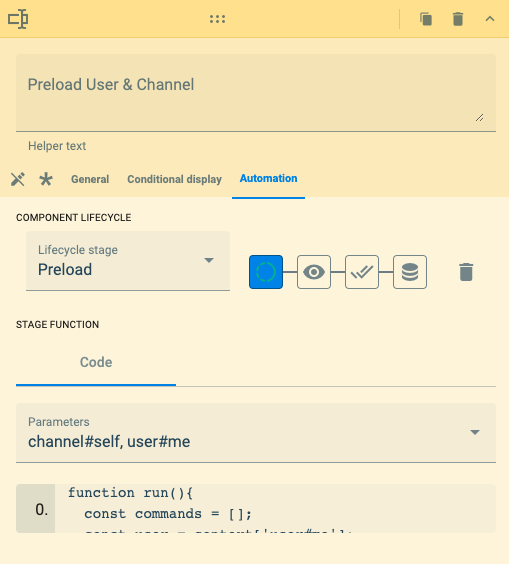
Task: Click the Preload User & Channel text area
Action: [256, 92]
